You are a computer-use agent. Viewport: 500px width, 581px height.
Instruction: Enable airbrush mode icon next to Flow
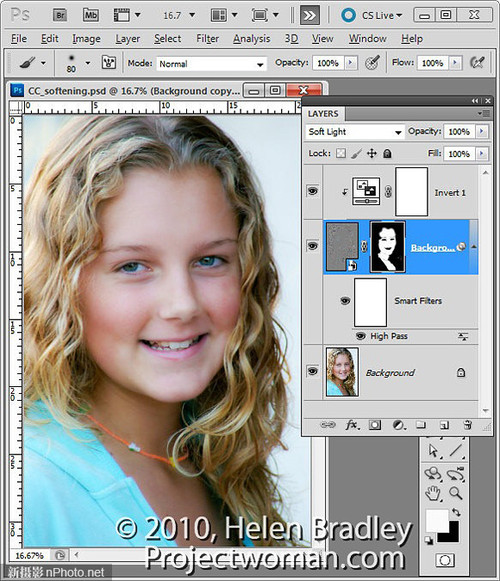pos(477,63)
